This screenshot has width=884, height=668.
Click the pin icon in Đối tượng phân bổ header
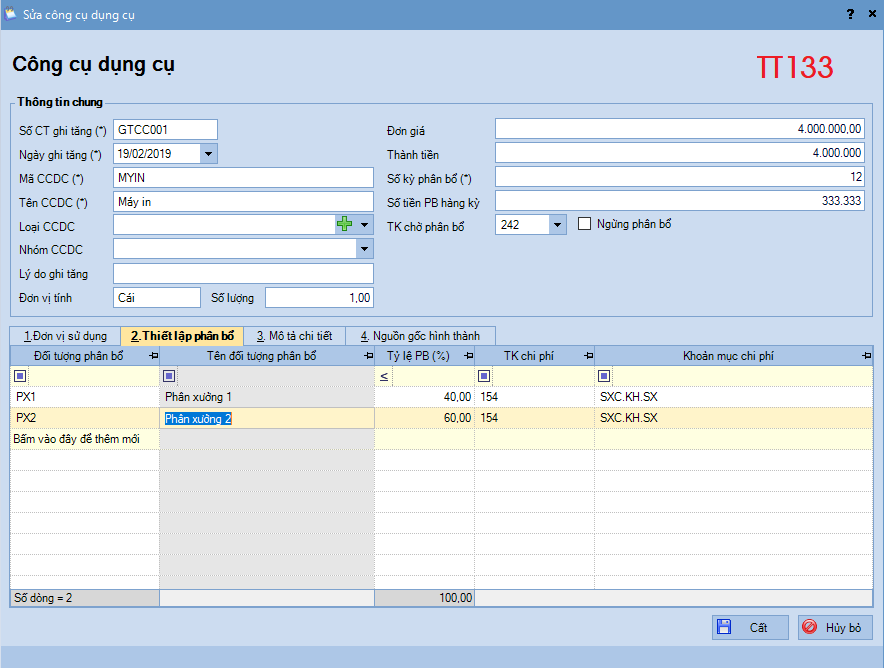(152, 356)
